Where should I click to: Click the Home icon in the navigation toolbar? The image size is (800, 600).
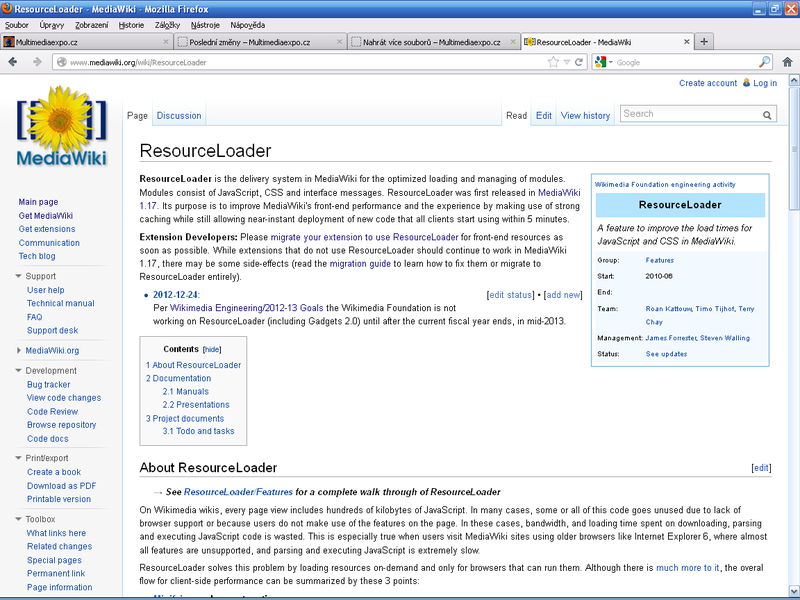pyautogui.click(x=787, y=62)
